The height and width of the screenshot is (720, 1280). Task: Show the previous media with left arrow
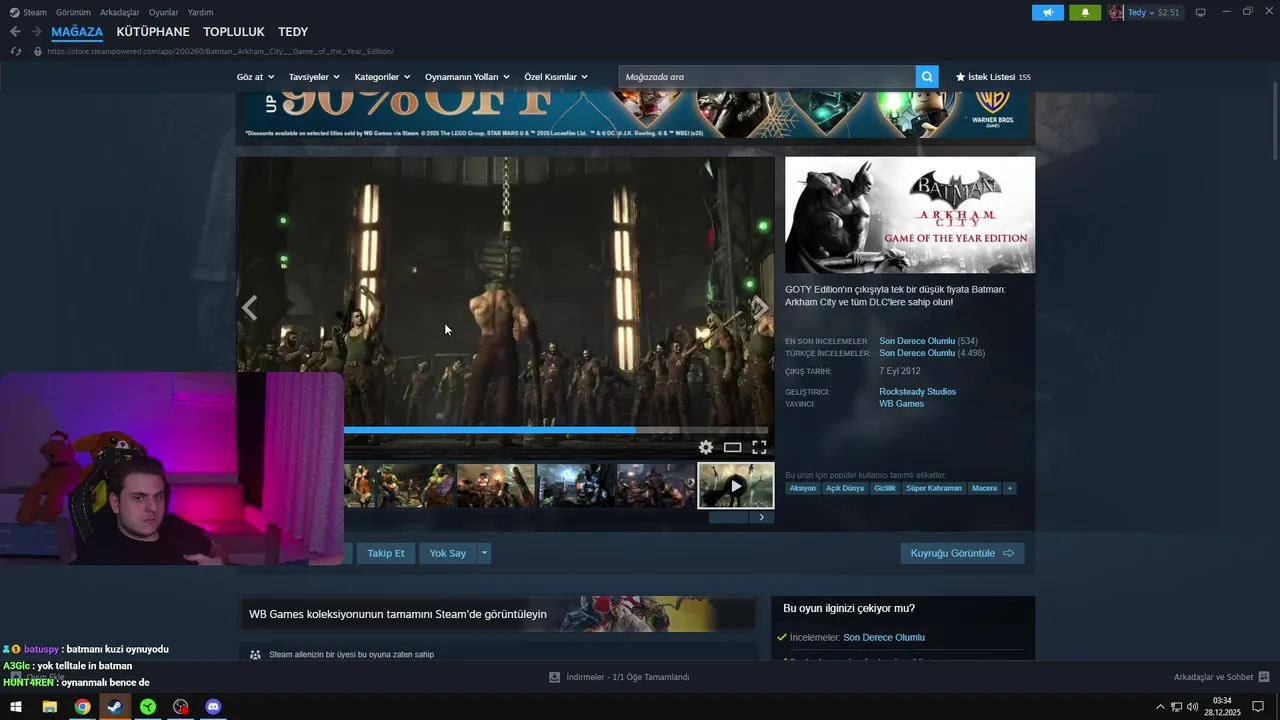tap(250, 308)
